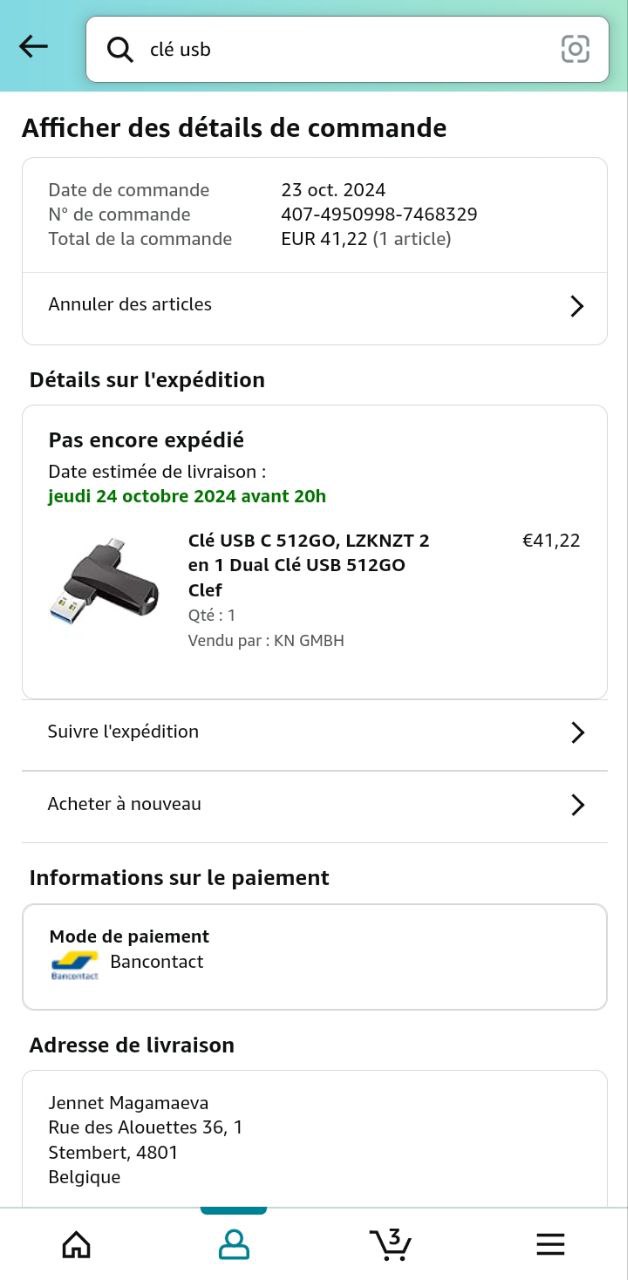Viewport: 628px width, 1280px height.
Task: Choose Acheter à nouveau row
Action: [124, 803]
